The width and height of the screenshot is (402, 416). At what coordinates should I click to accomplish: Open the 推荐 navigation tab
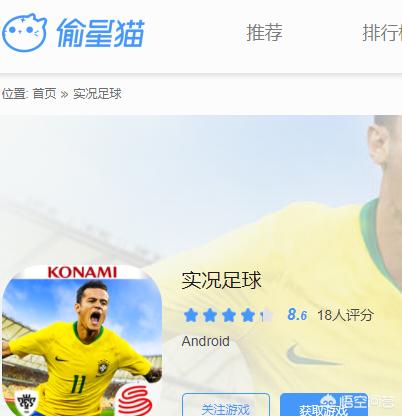point(264,32)
